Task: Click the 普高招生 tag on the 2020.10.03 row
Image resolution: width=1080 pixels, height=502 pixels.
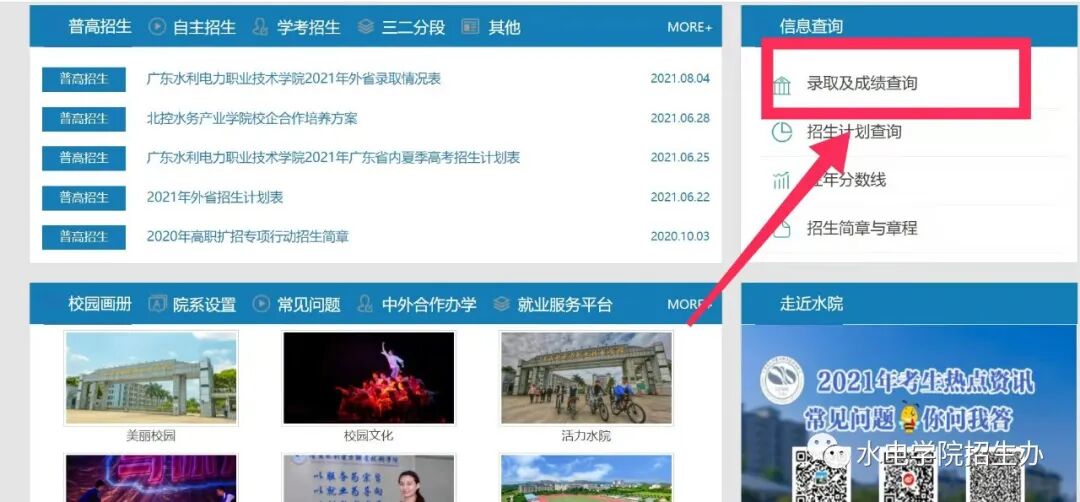Action: (84, 237)
